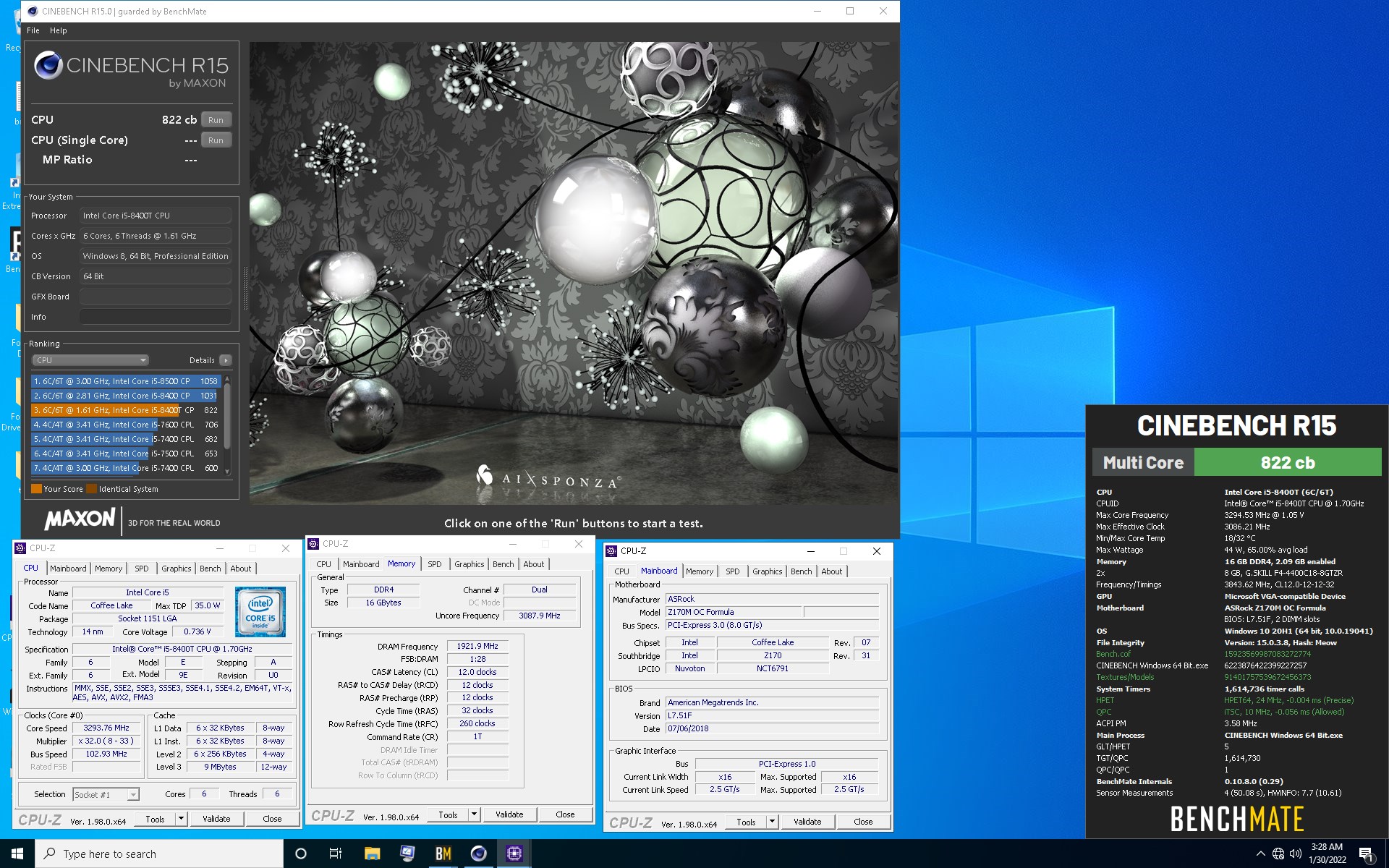Click the Cinebench title bar app icon

point(33,11)
